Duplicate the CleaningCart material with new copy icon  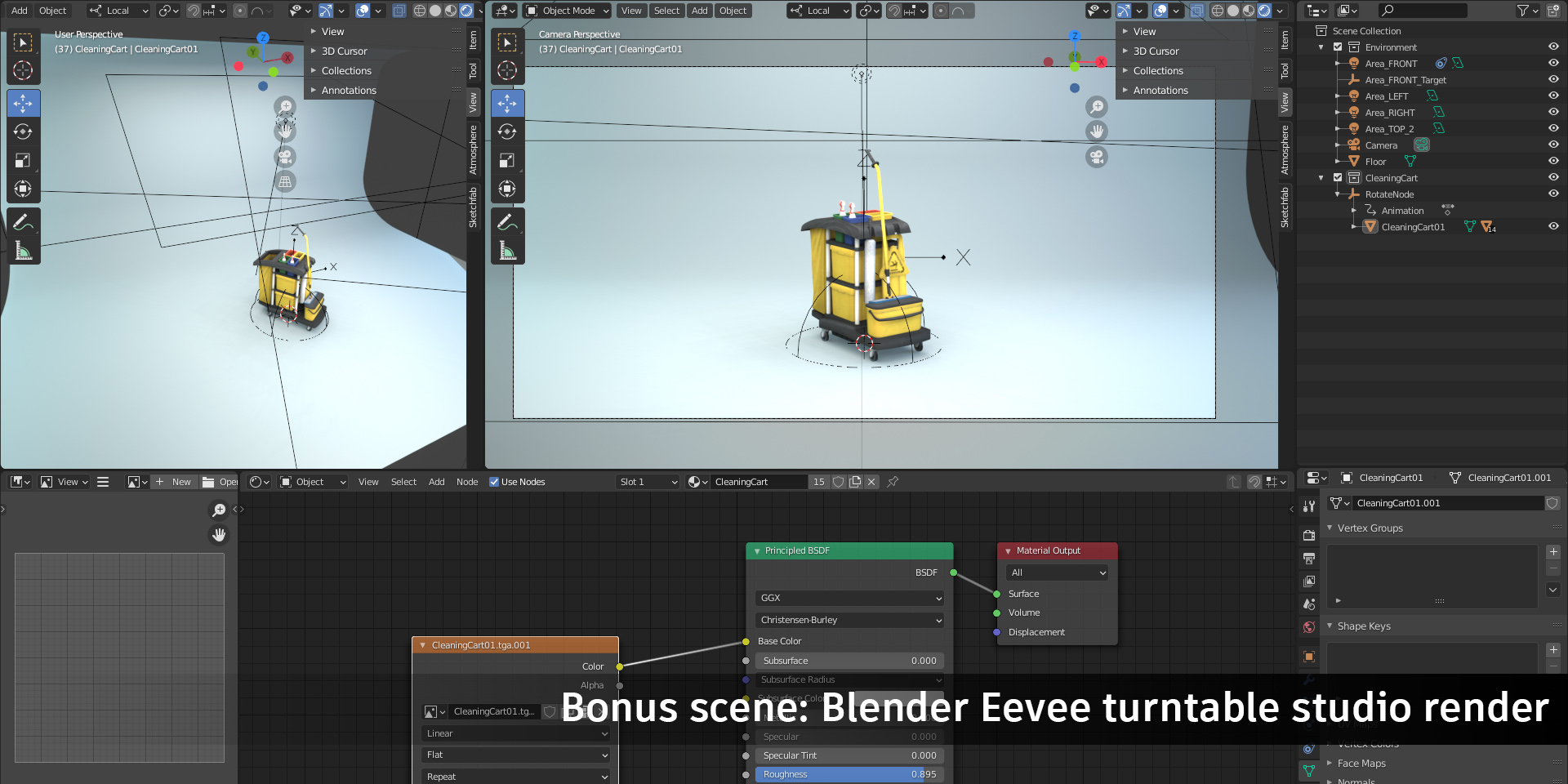(855, 482)
